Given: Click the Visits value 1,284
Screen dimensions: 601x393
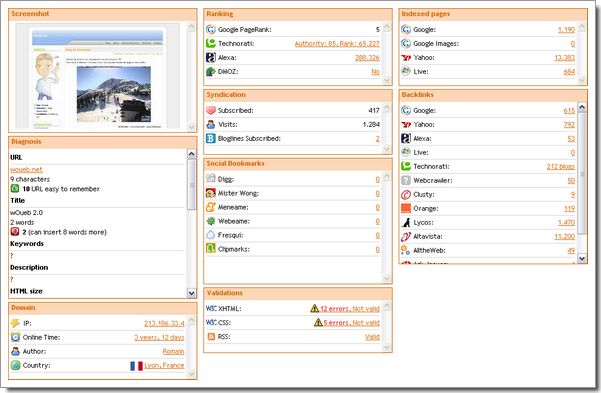Looking at the screenshot, I should 371,124.
